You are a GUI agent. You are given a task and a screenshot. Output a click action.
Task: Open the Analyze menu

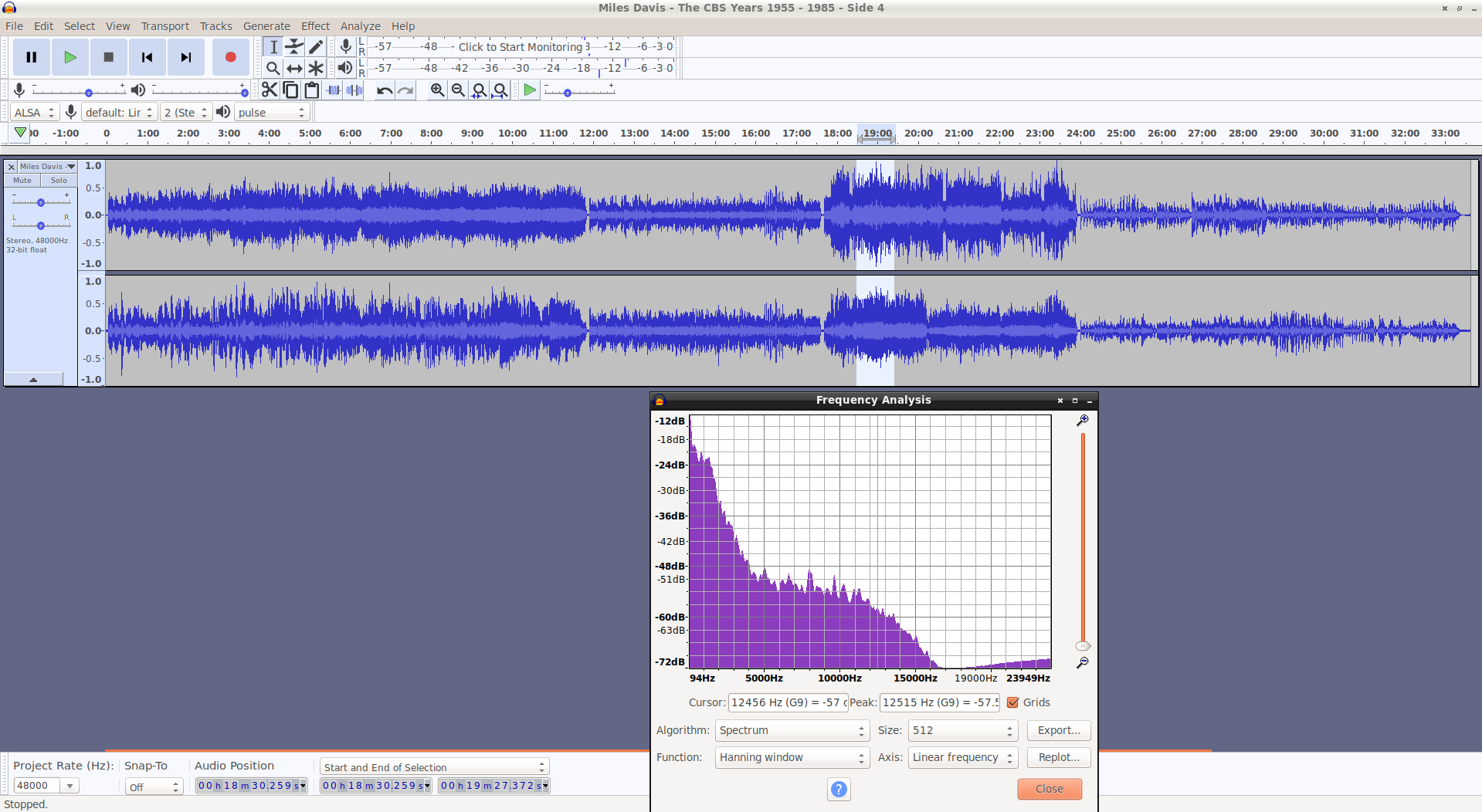pos(361,26)
